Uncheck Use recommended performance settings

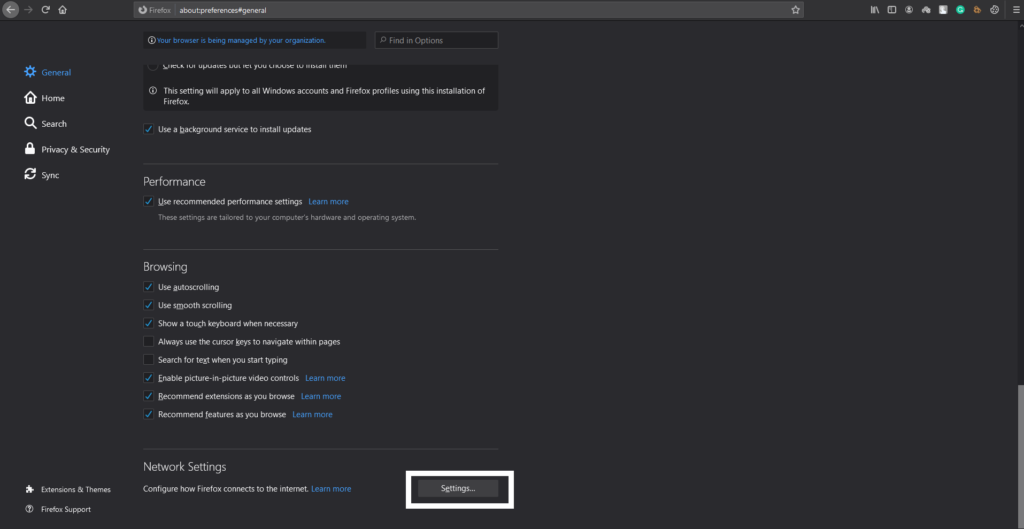tap(148, 202)
